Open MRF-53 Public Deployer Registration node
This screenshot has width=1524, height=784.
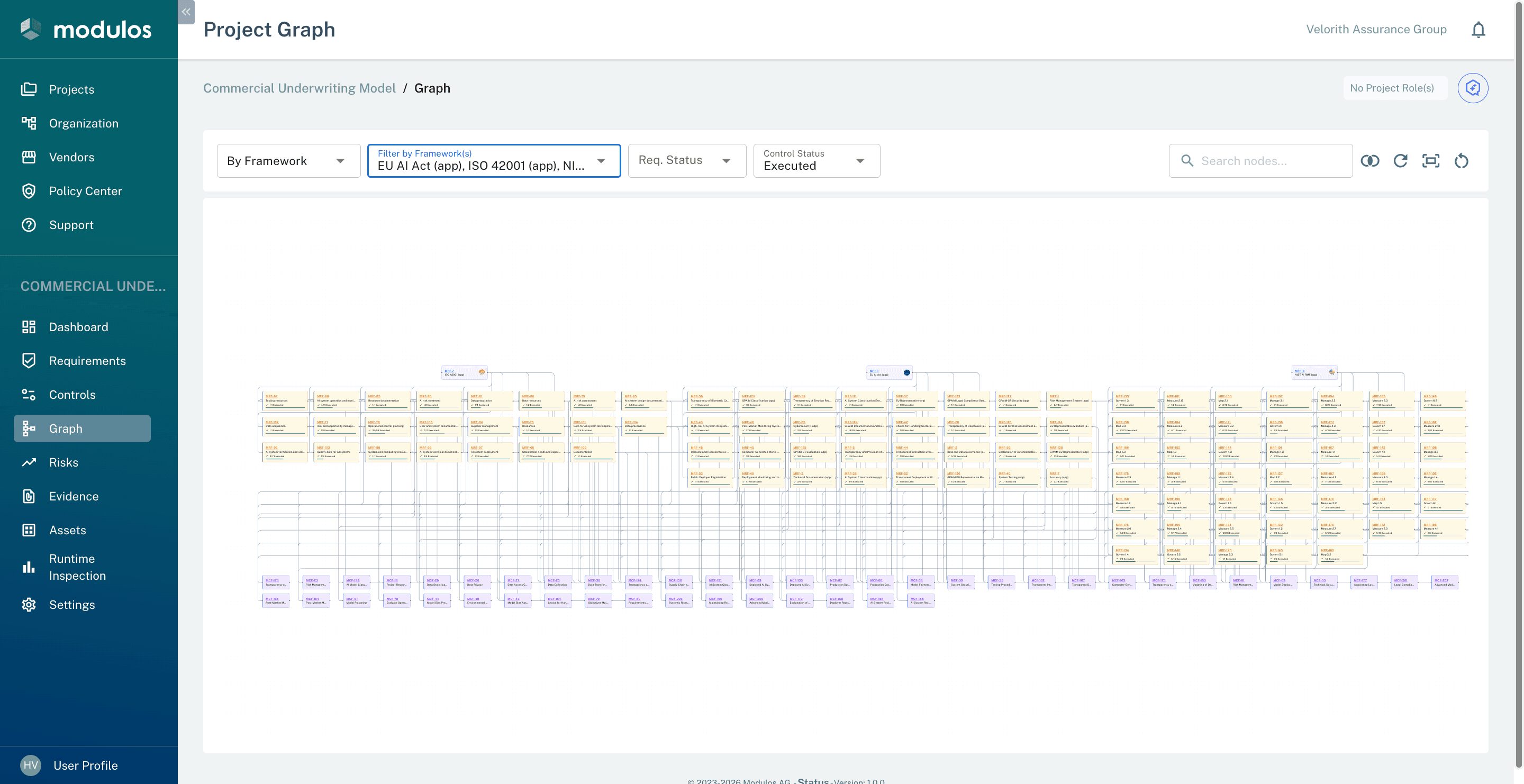pyautogui.click(x=711, y=477)
